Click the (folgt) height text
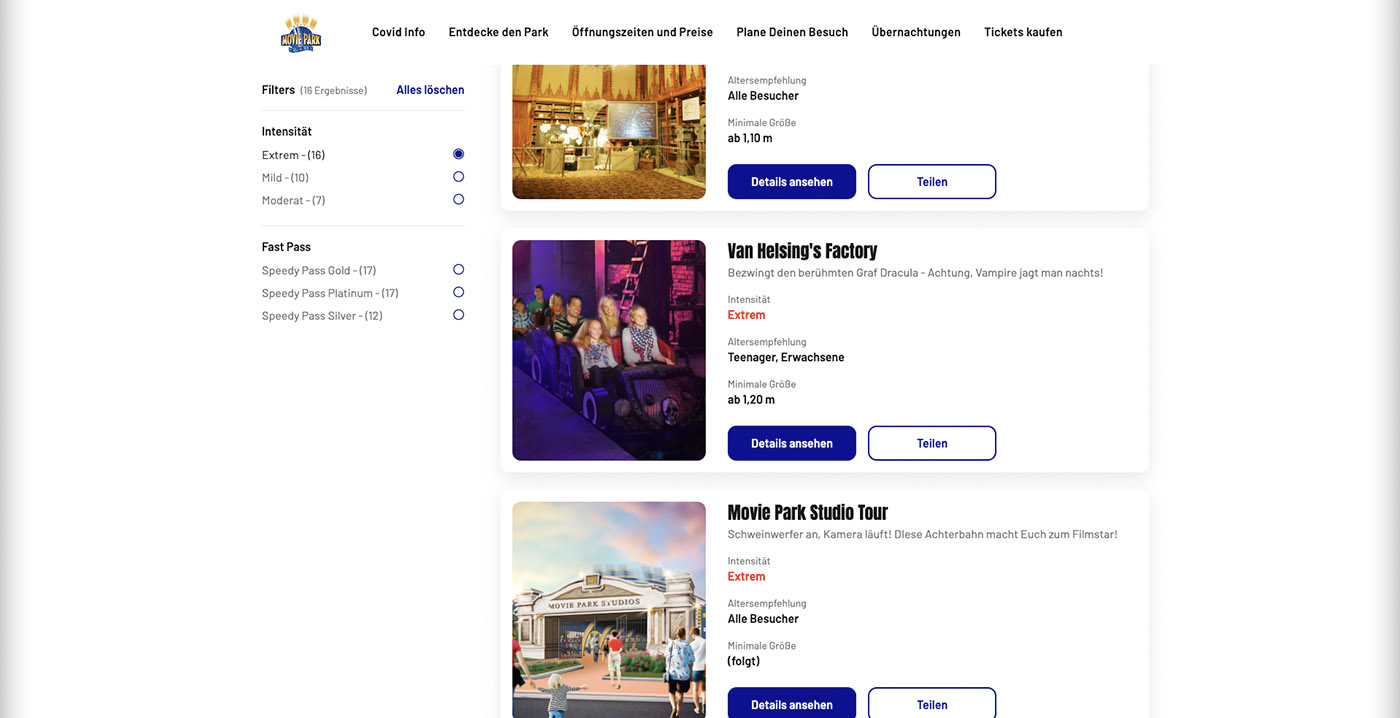The width and height of the screenshot is (1400, 718). [744, 661]
